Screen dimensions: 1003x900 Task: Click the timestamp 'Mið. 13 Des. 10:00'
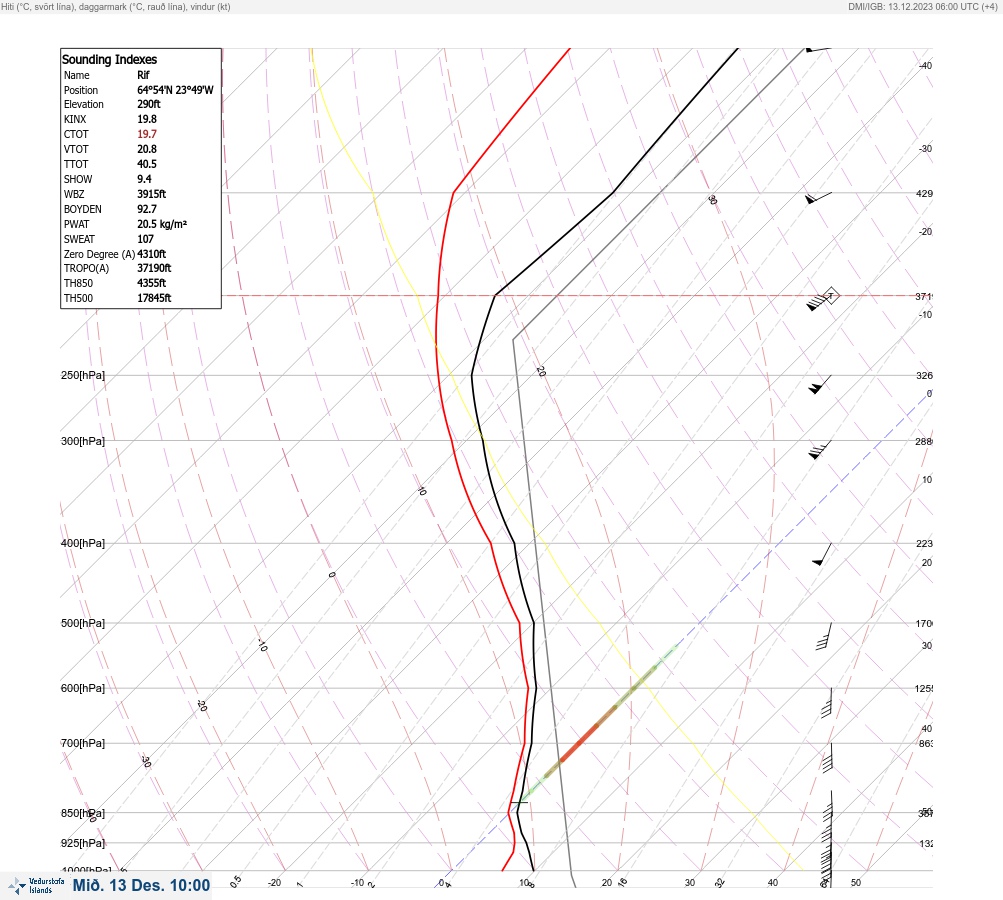141,885
